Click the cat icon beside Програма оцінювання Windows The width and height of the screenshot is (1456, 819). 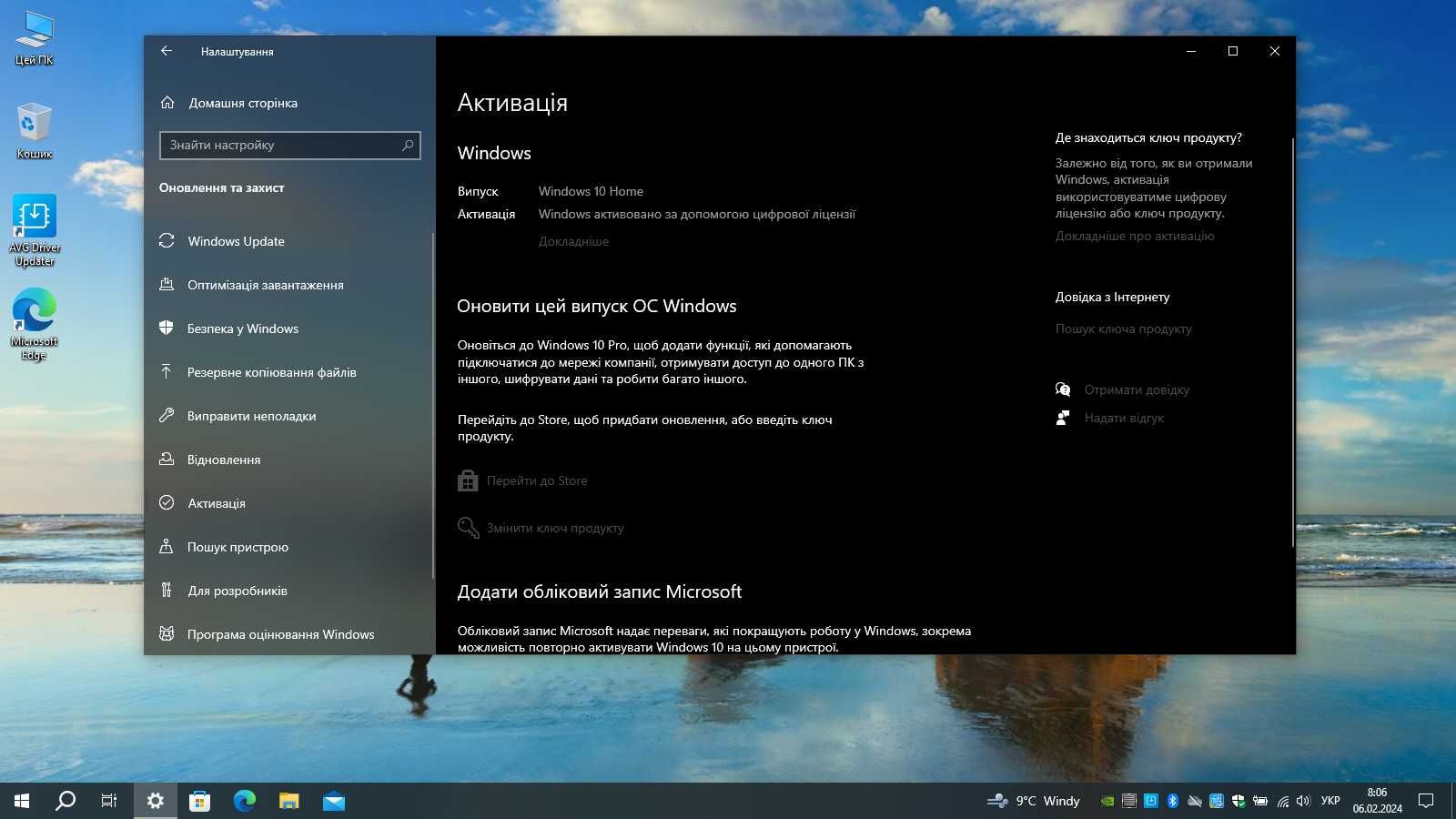tap(167, 633)
